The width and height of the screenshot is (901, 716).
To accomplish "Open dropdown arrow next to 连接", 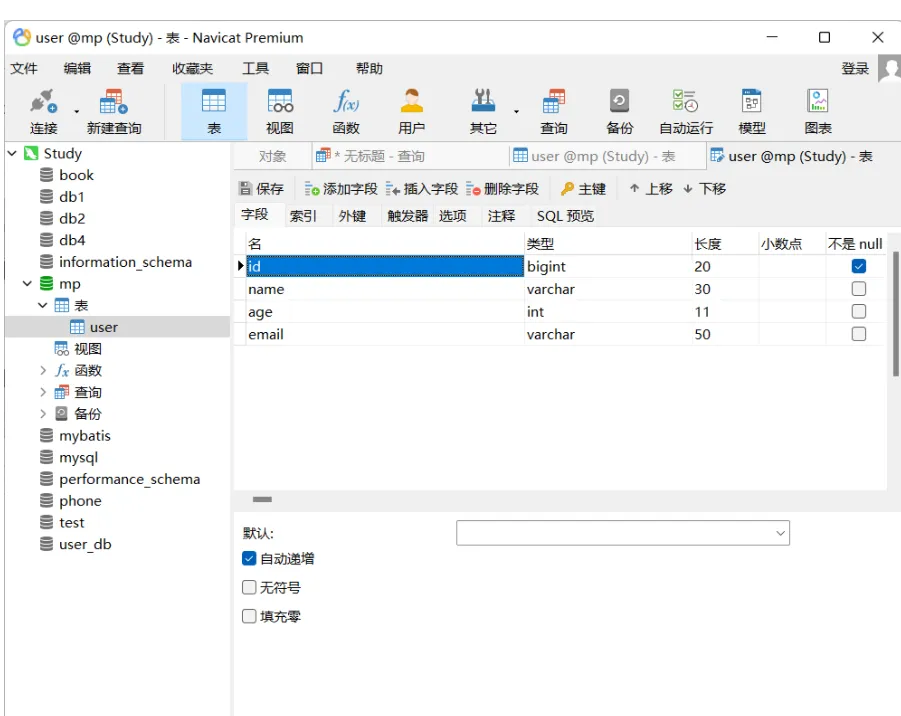I will tap(76, 111).
